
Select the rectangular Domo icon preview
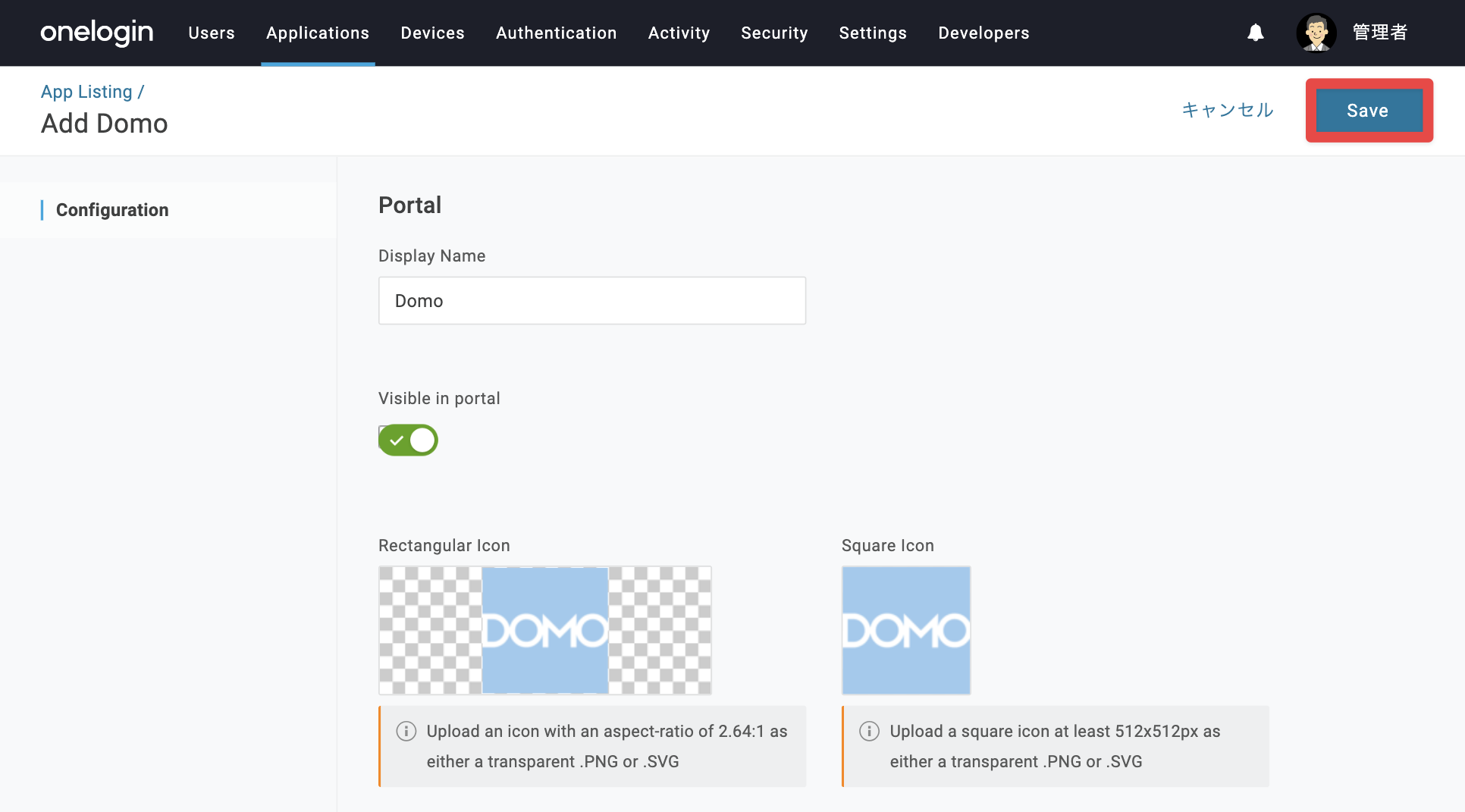(x=545, y=630)
